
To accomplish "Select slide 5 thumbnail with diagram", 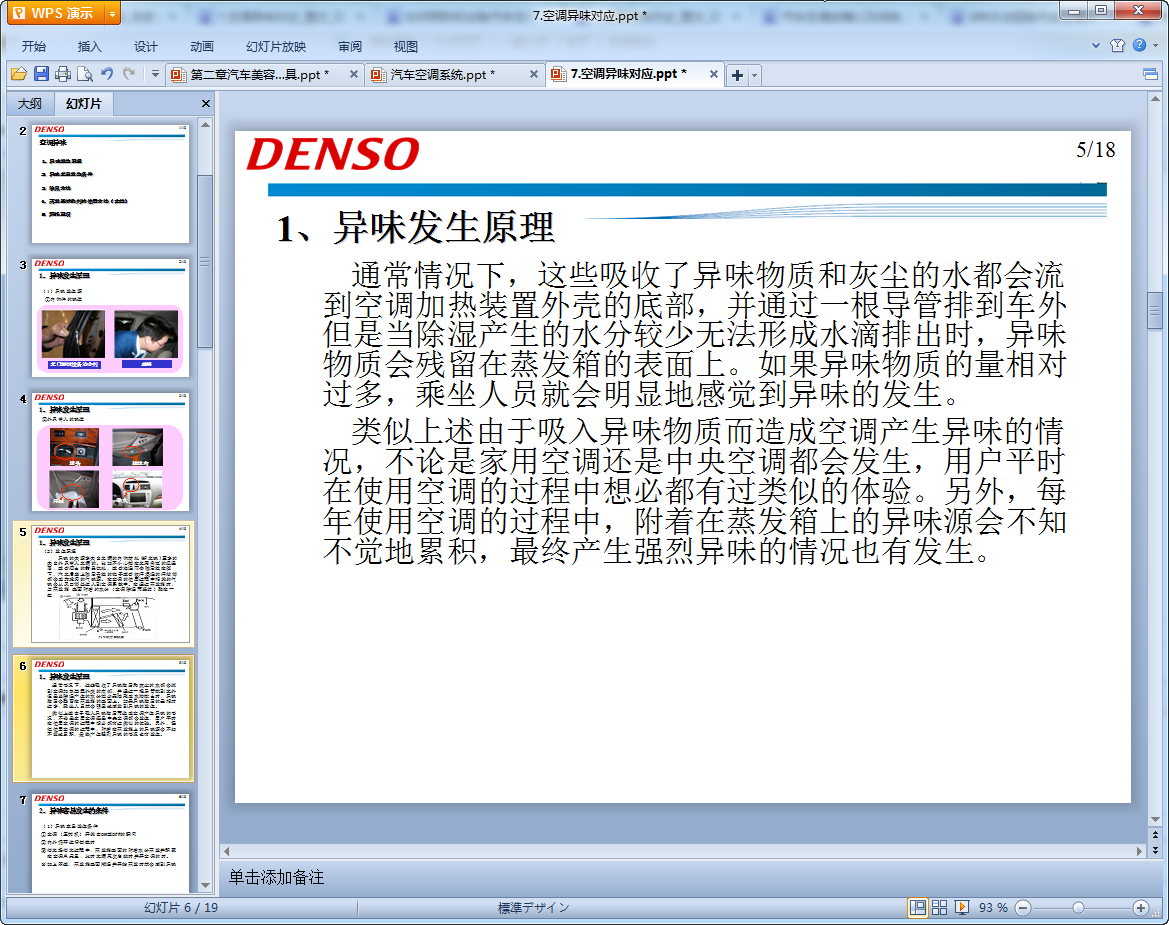I will [110, 584].
